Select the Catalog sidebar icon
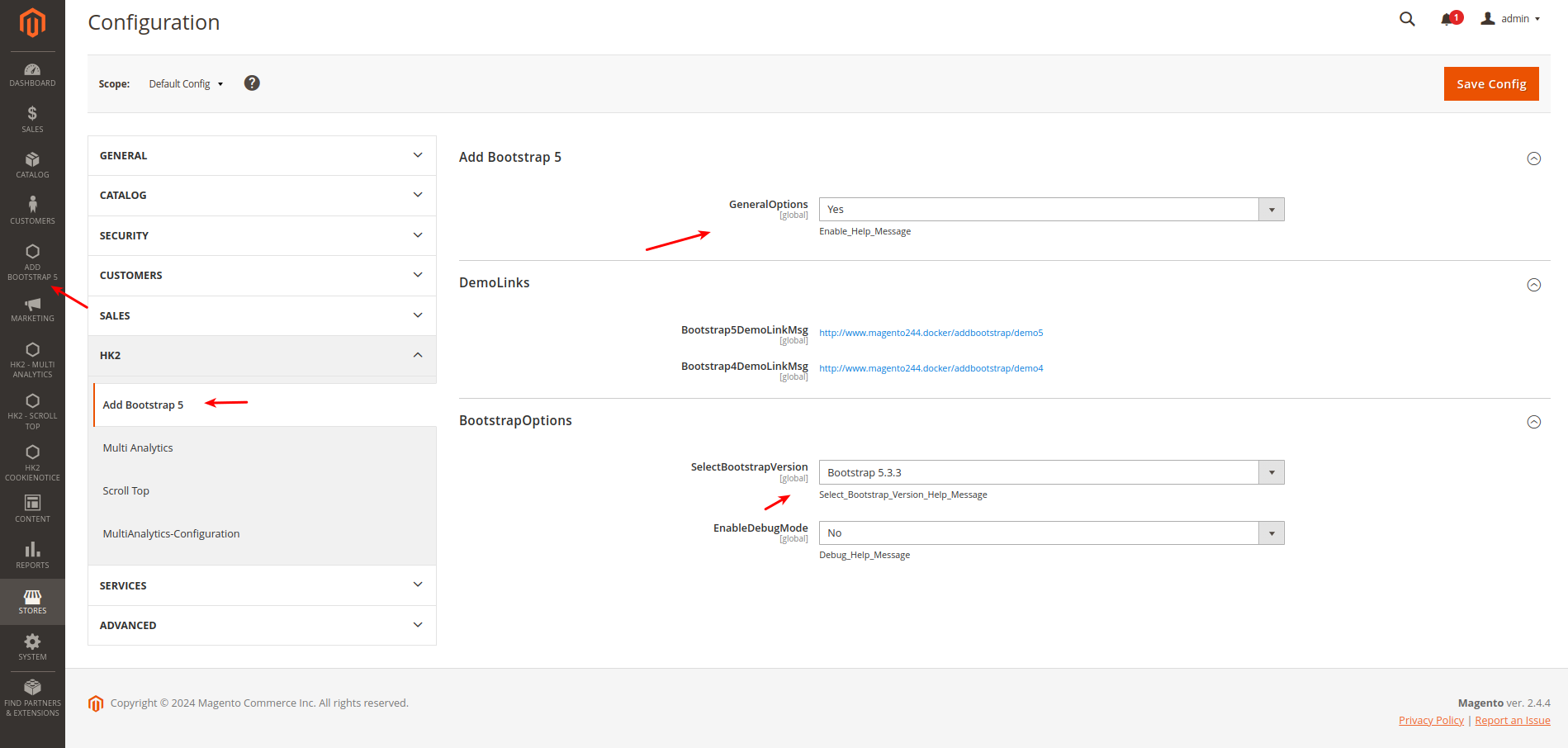Image resolution: width=1568 pixels, height=748 pixels. coord(32,165)
